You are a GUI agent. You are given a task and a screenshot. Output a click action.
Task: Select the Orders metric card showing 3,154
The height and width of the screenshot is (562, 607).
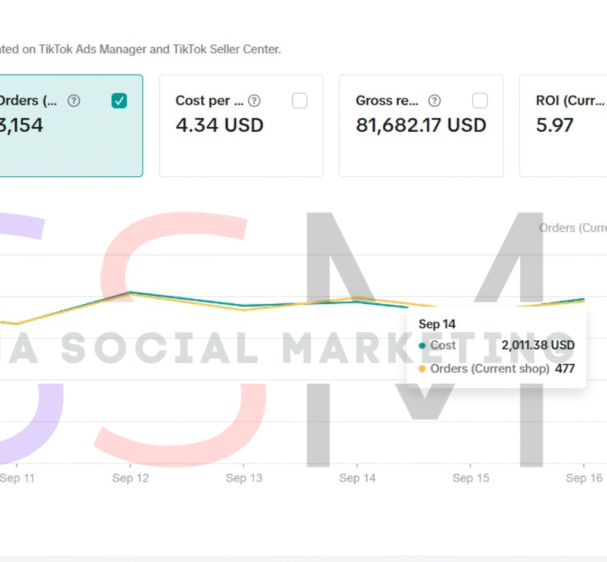[60, 140]
